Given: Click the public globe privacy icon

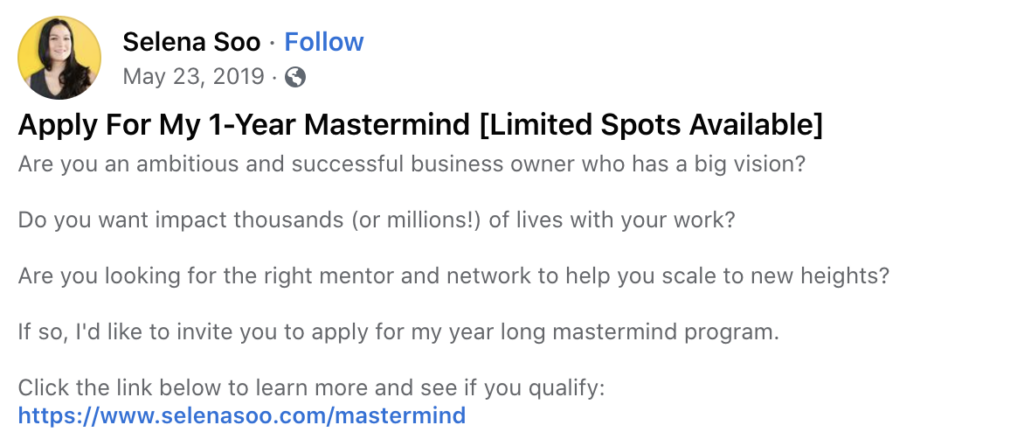Looking at the screenshot, I should [295, 77].
